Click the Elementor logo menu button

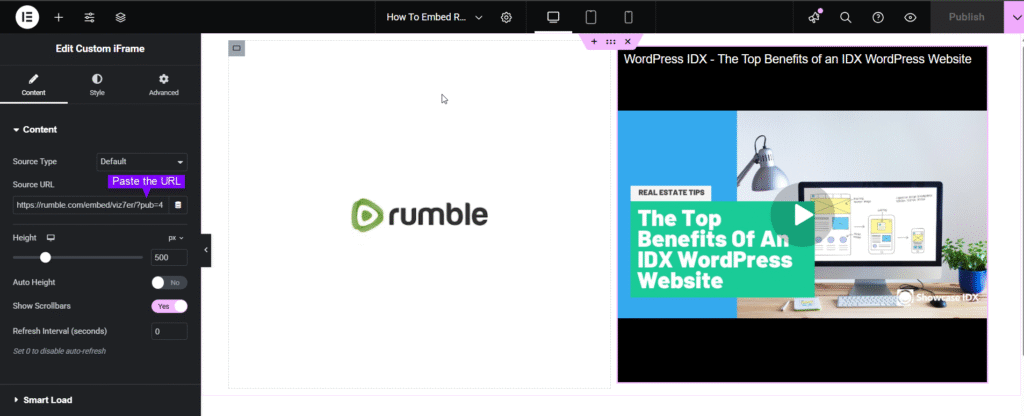pyautogui.click(x=27, y=17)
